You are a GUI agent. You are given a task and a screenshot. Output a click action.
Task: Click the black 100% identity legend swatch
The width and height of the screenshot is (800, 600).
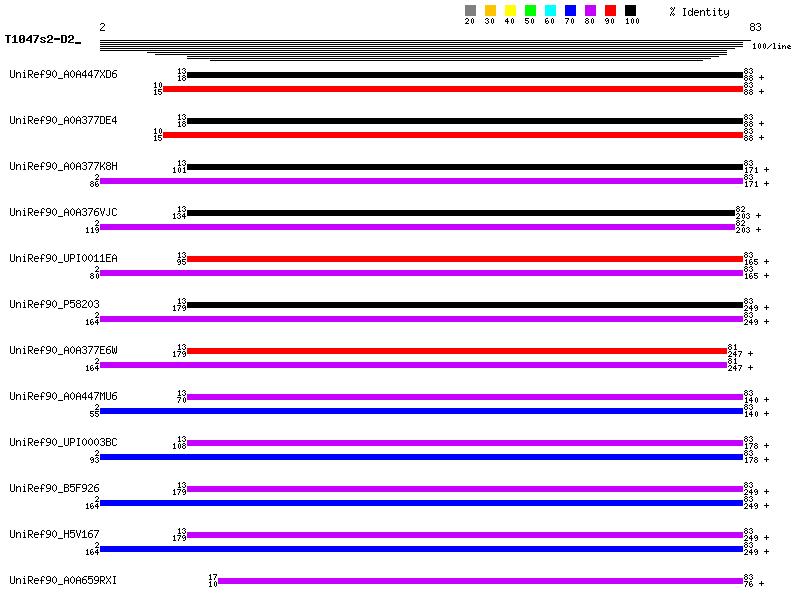[630, 11]
